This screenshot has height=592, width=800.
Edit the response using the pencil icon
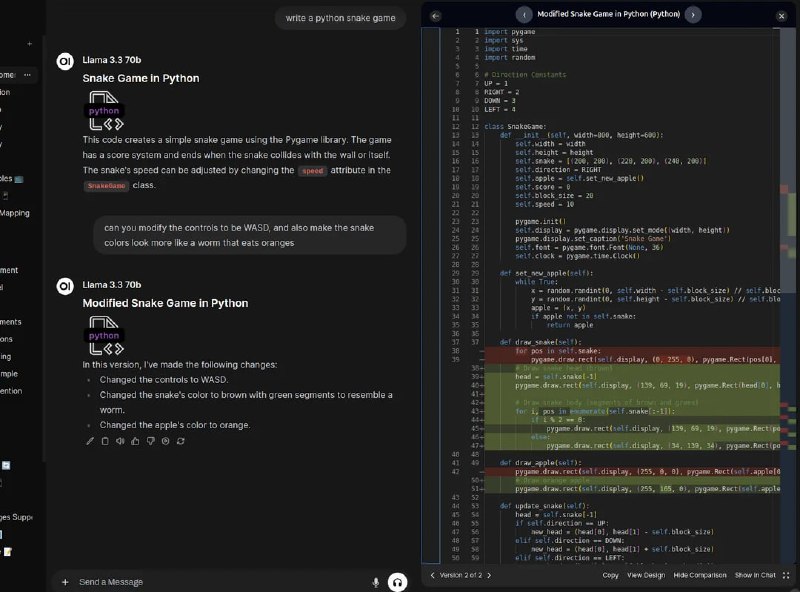point(90,441)
